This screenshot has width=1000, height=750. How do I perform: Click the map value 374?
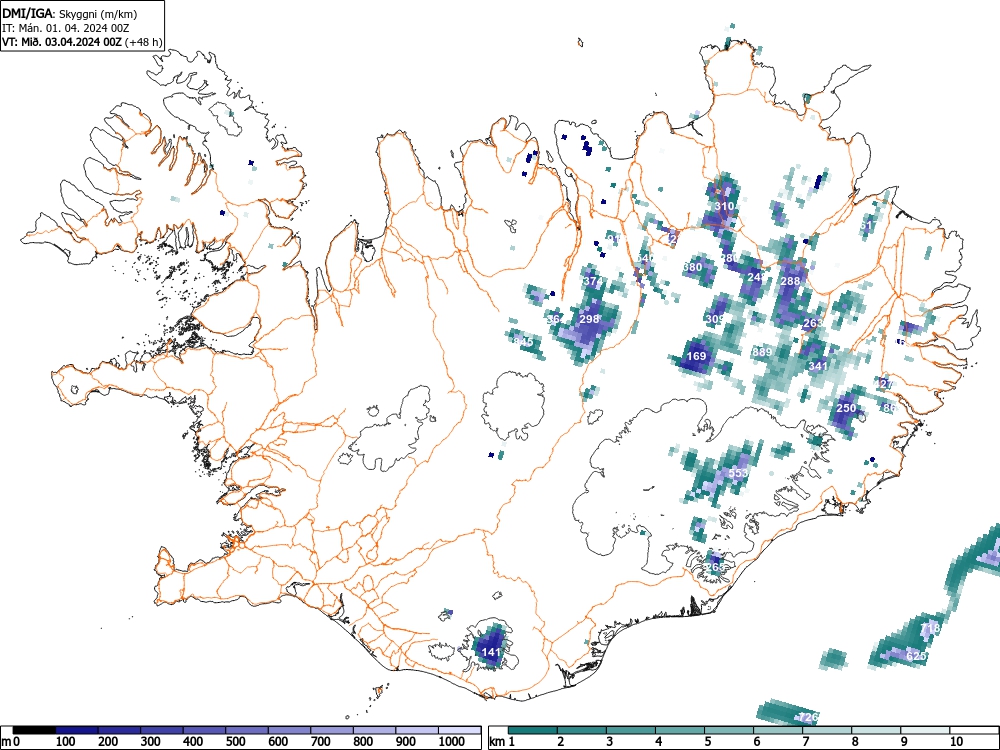(592, 281)
